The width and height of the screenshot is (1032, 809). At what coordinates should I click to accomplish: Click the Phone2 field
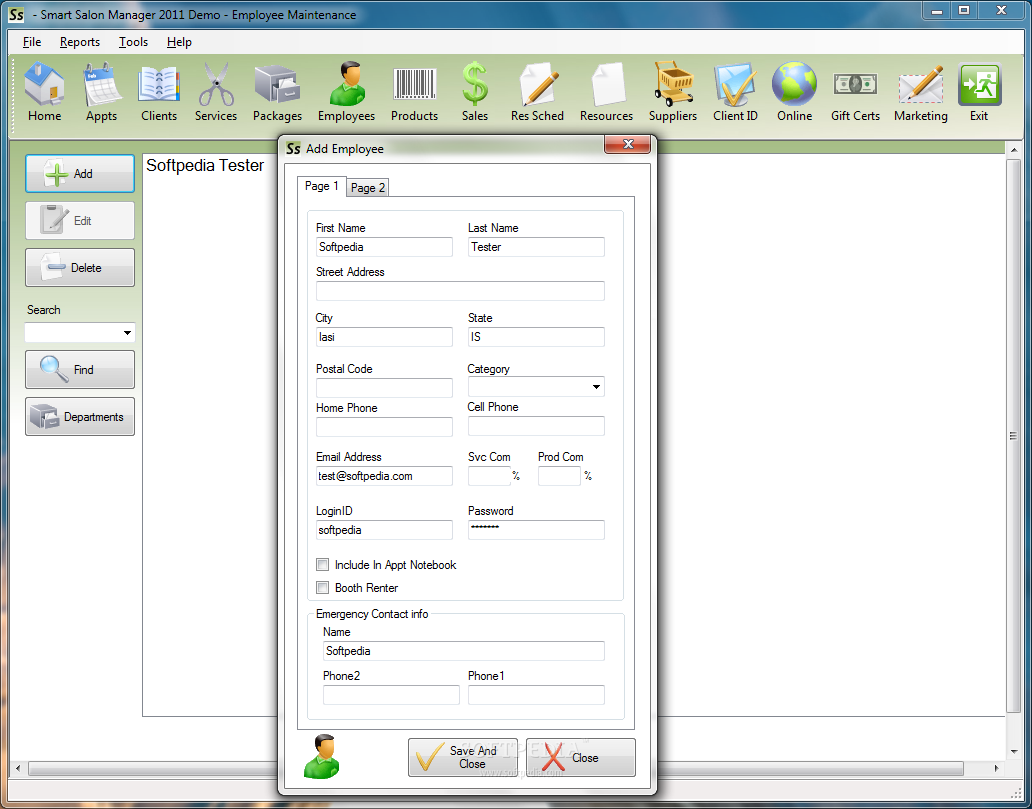(392, 695)
